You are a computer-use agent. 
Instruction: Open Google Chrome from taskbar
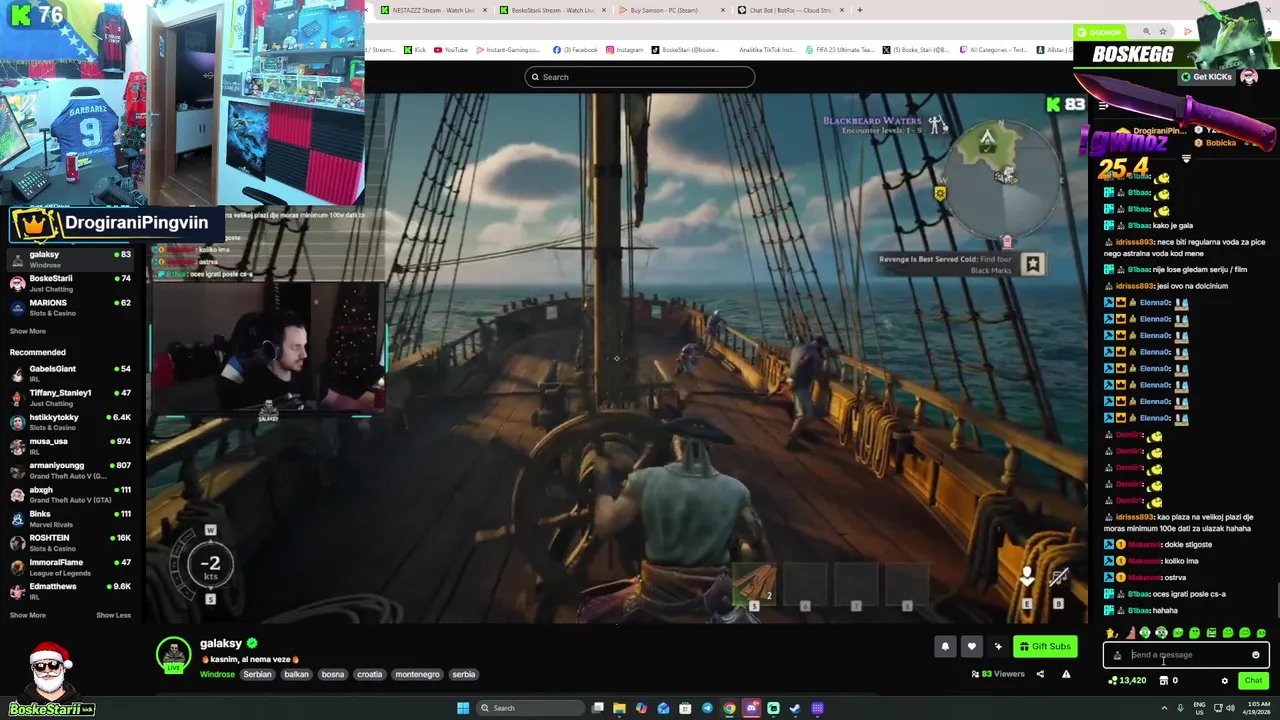729,708
